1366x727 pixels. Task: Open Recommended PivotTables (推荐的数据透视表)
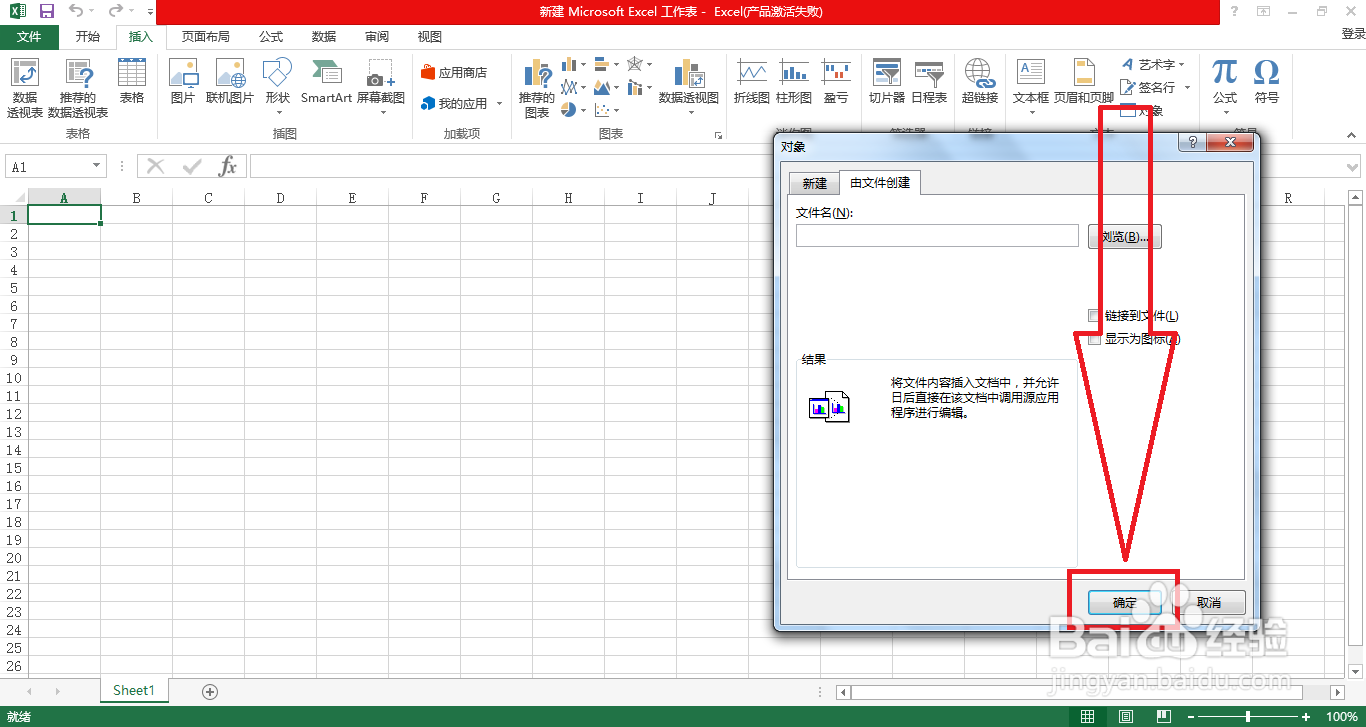coord(78,89)
